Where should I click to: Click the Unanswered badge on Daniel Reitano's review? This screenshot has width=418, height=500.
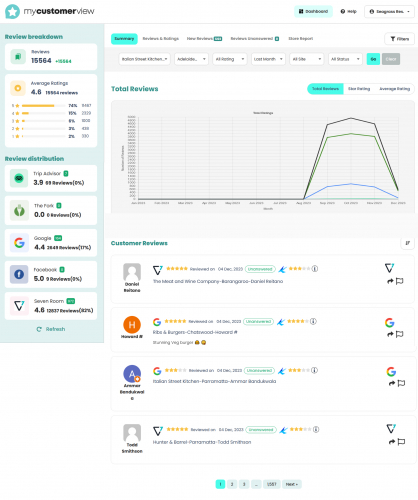(x=260, y=269)
